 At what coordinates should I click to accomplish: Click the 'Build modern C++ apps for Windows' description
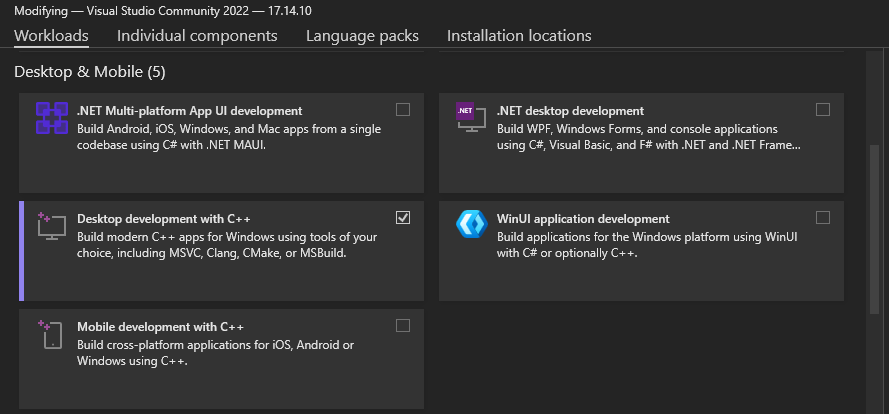[227, 245]
